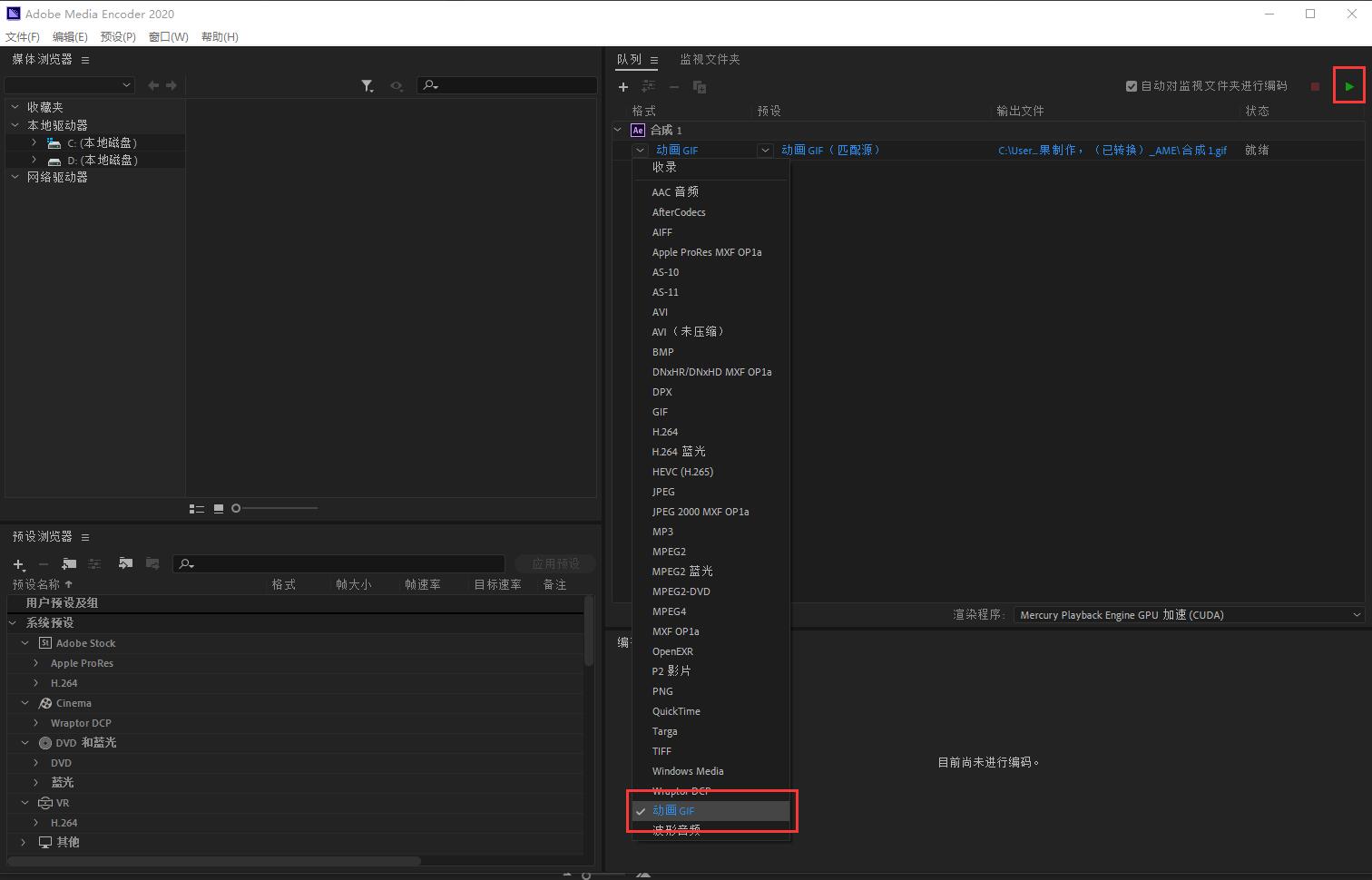The image size is (1372, 880).
Task: Open the 帮助(H) menu
Action: 220,36
